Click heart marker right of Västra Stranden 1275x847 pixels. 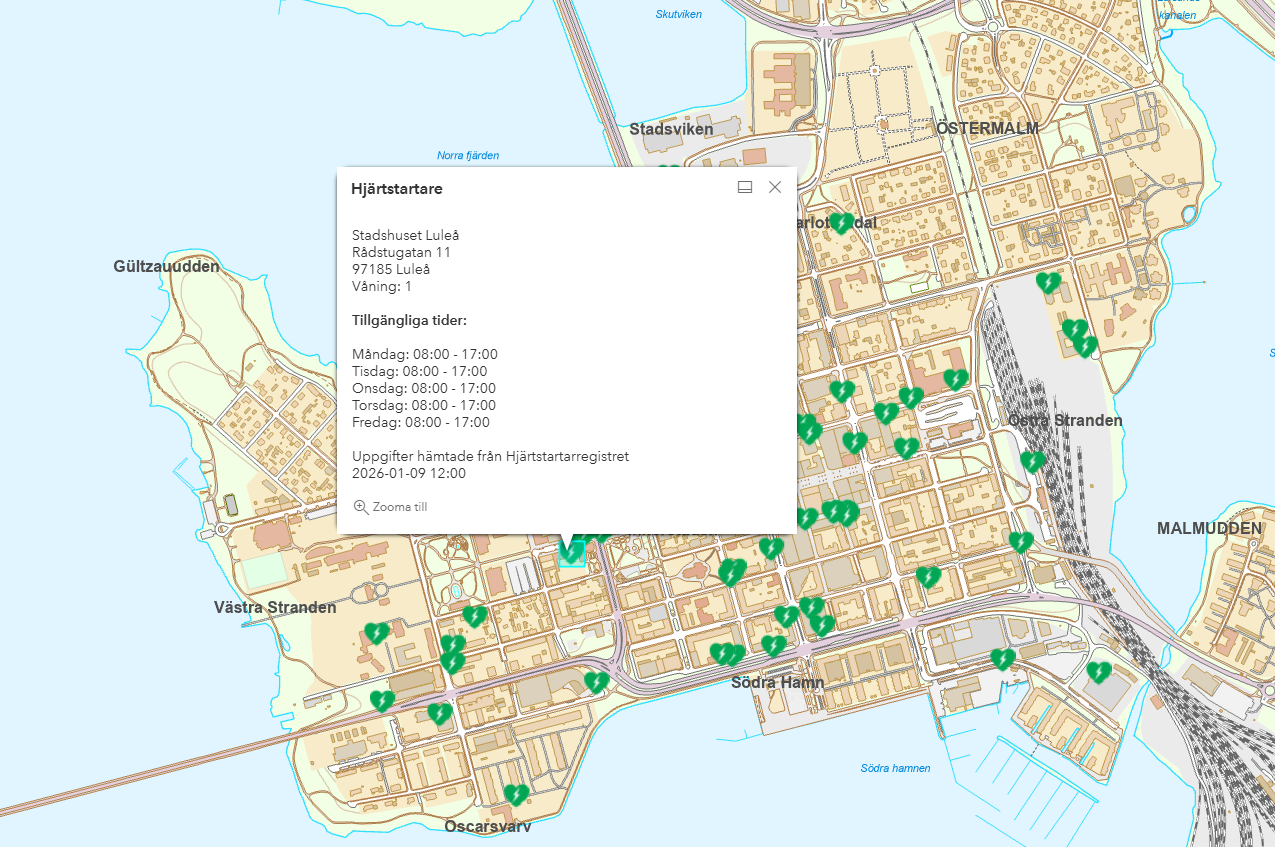[x=376, y=633]
